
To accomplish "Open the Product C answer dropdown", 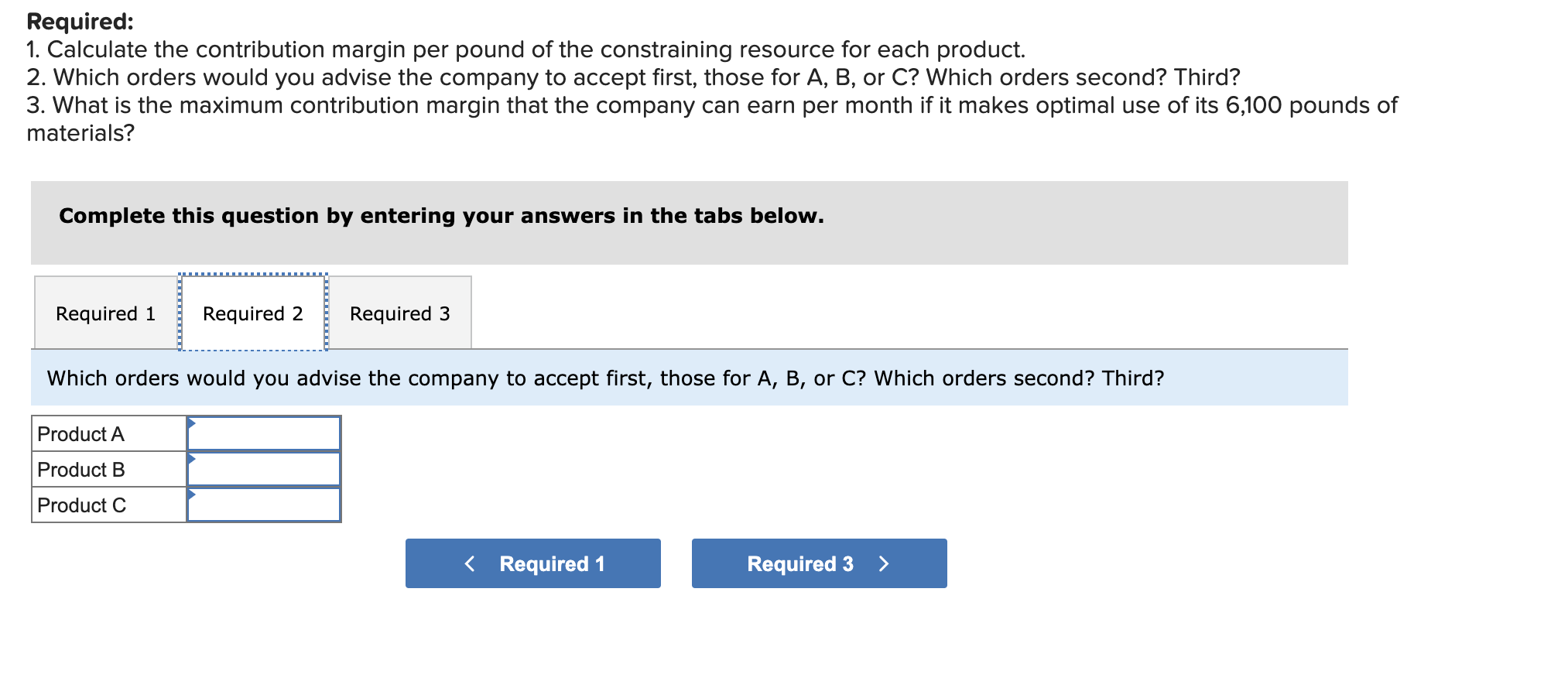I will (264, 505).
